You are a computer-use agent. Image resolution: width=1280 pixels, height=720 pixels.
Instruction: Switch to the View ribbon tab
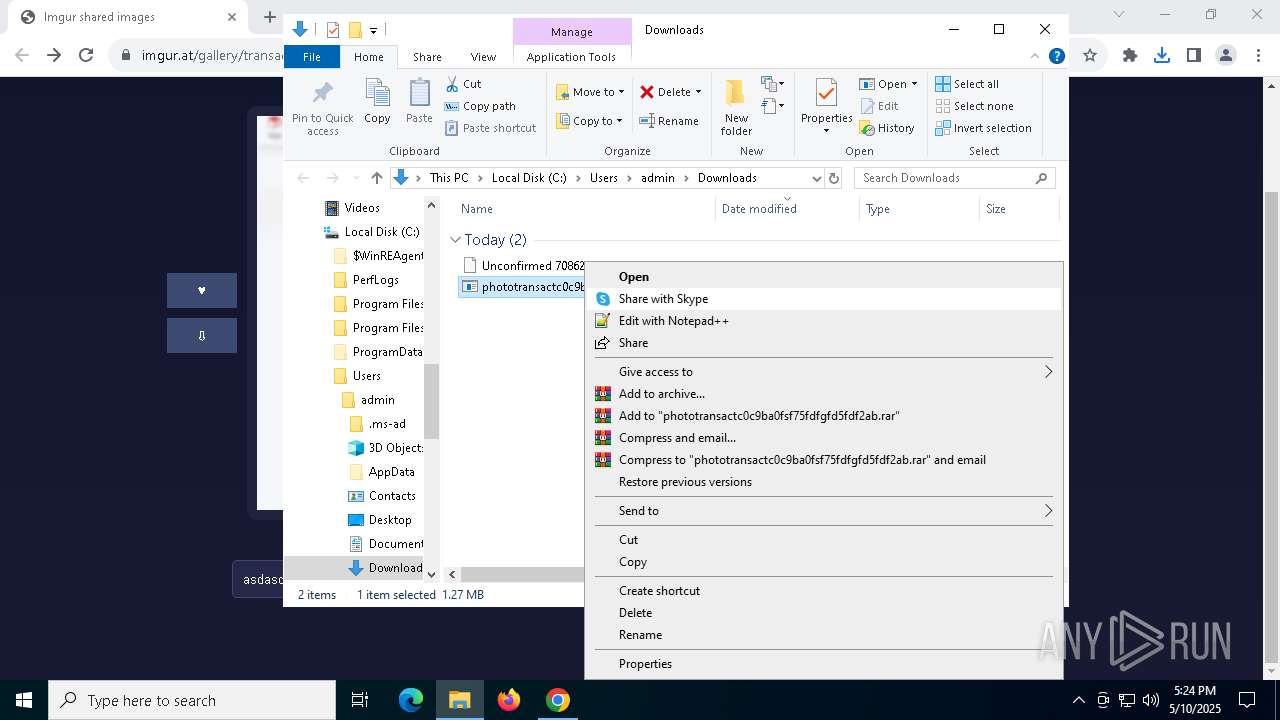483,57
